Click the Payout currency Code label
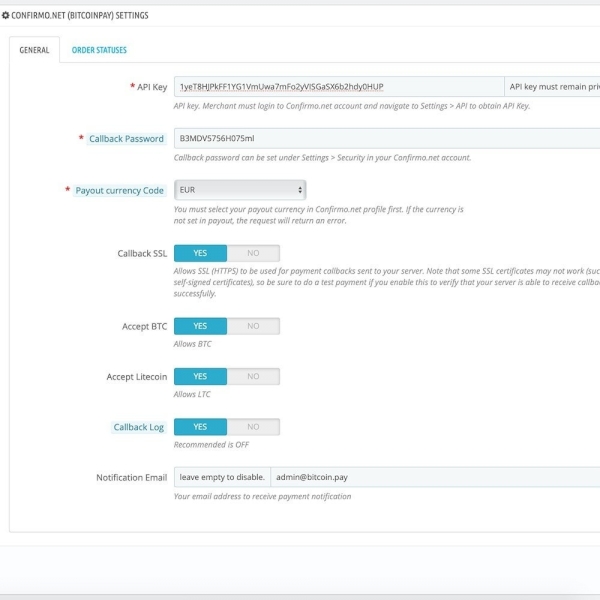The height and width of the screenshot is (600, 600). pyautogui.click(x=119, y=191)
